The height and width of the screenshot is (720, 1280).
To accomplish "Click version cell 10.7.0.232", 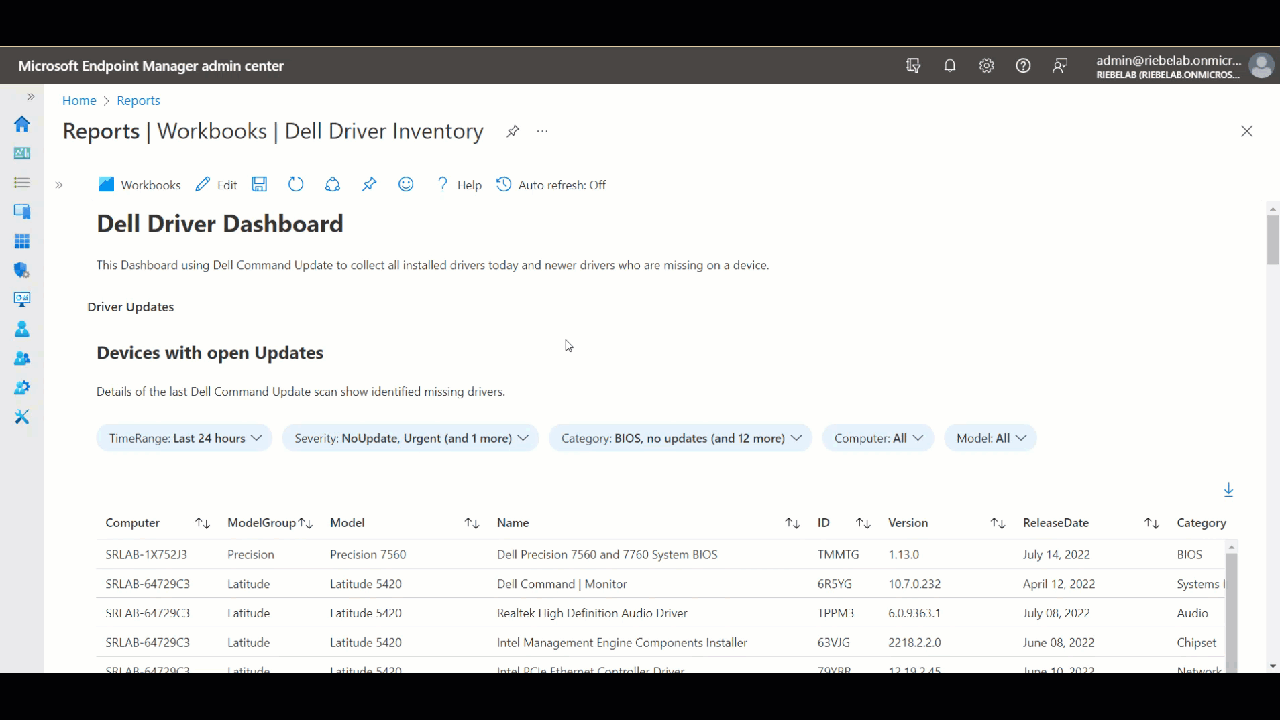I will click(914, 584).
